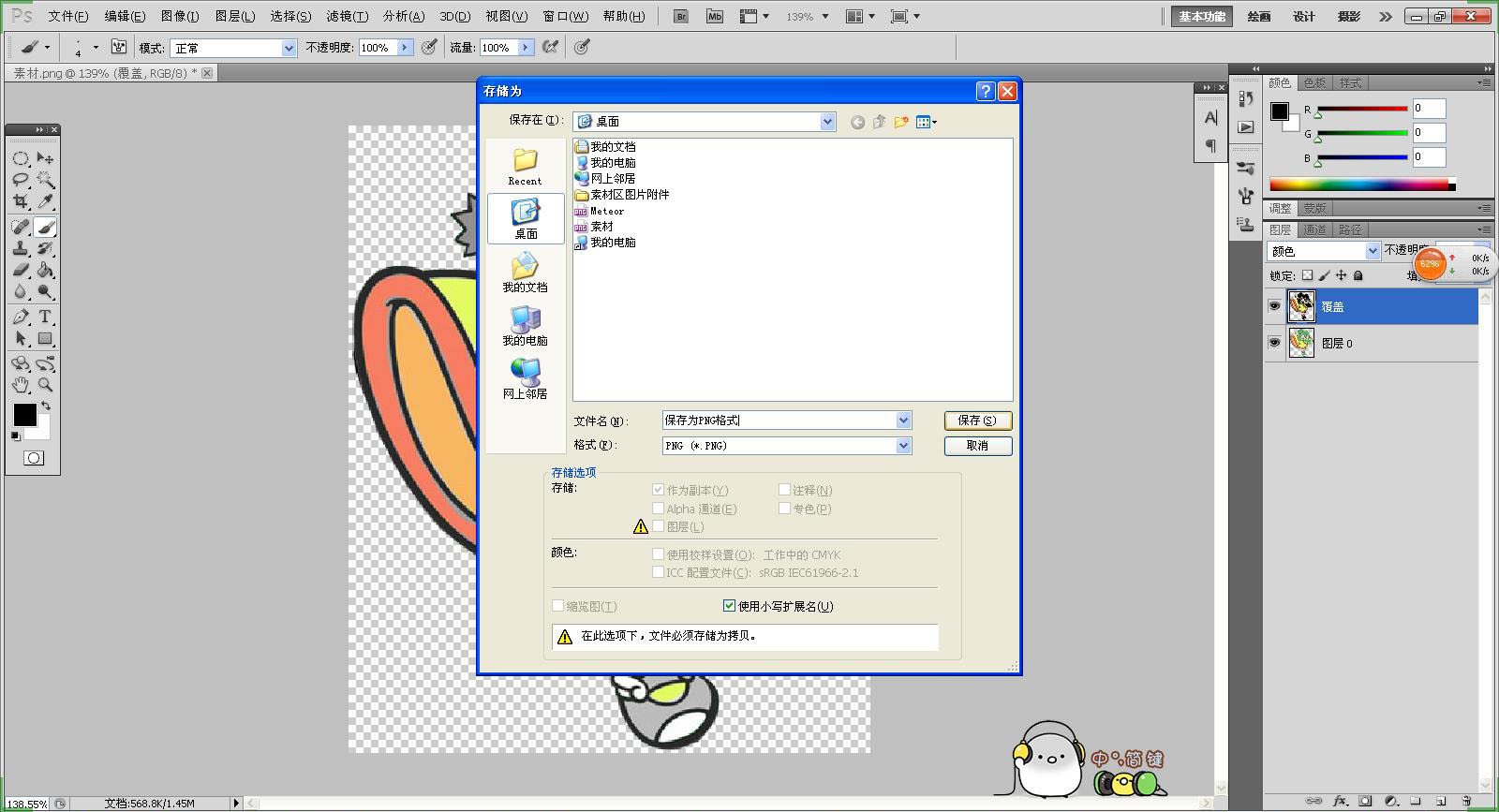Open the Desktop location in places sidebar

[x=526, y=219]
